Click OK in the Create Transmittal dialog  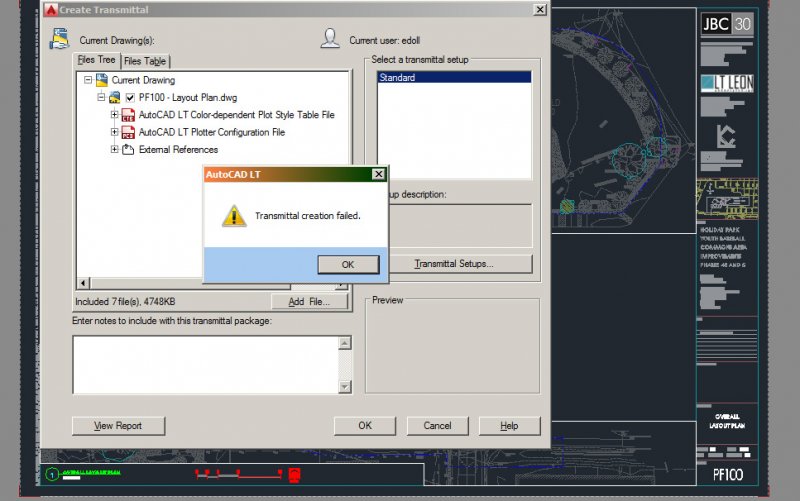pyautogui.click(x=365, y=425)
